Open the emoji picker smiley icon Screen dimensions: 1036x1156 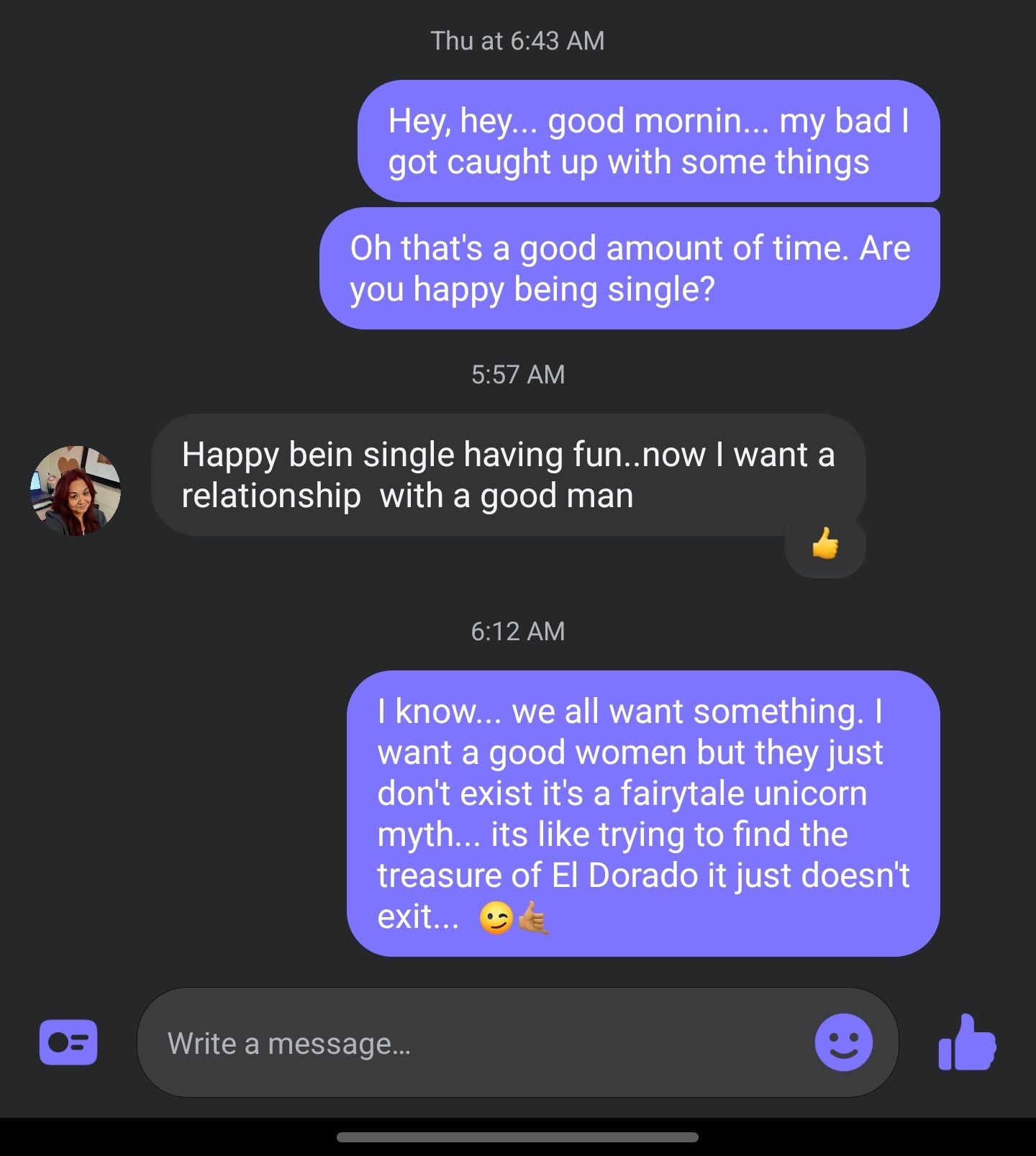tap(843, 1042)
